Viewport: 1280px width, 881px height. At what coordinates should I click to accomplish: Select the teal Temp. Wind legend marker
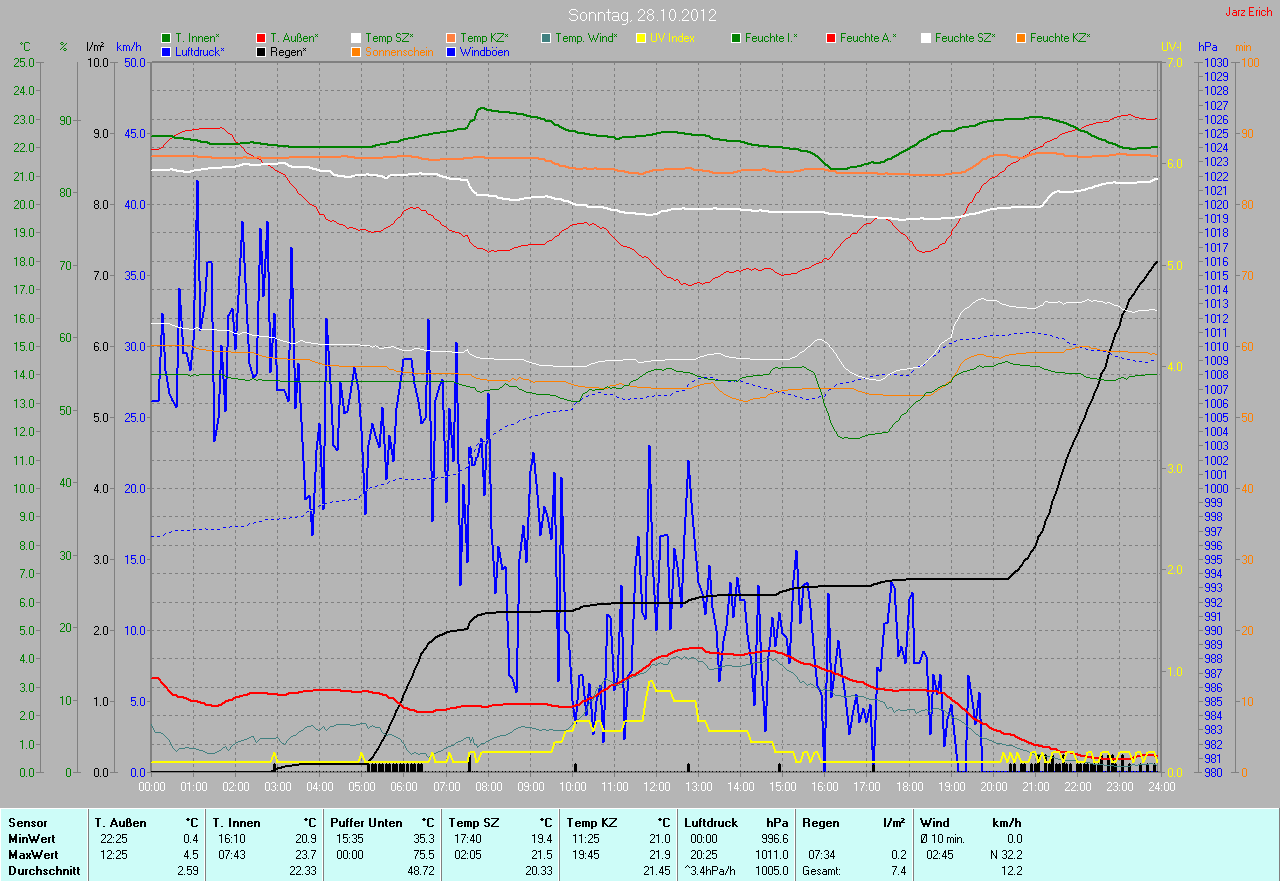[x=546, y=38]
